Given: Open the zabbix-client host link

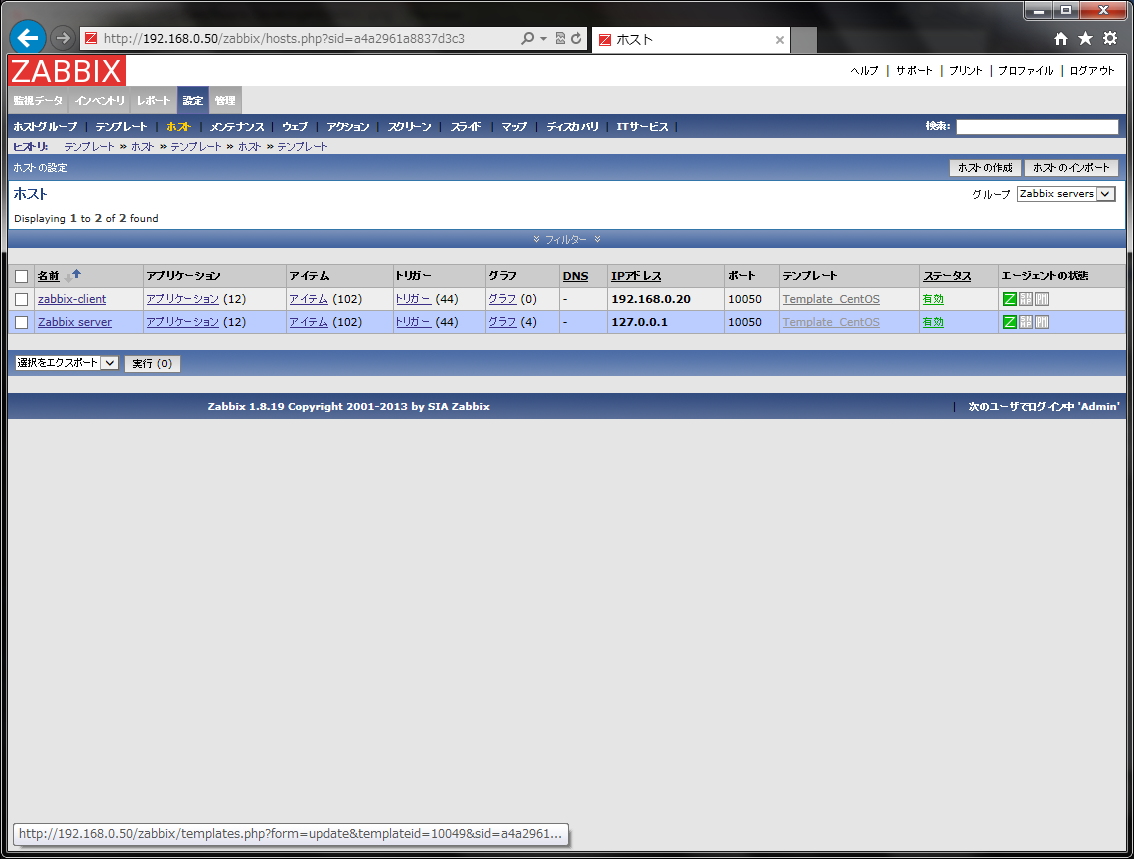Looking at the screenshot, I should (x=72, y=299).
